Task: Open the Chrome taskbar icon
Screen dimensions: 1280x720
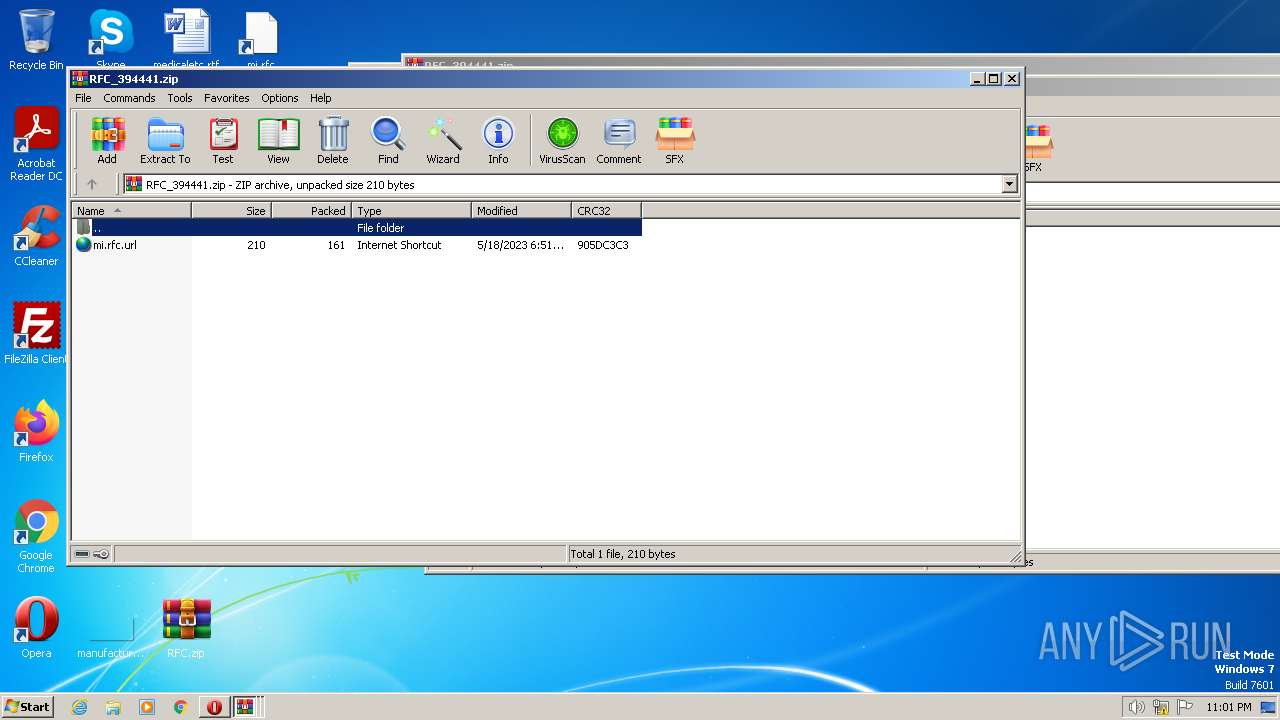Action: [181, 707]
